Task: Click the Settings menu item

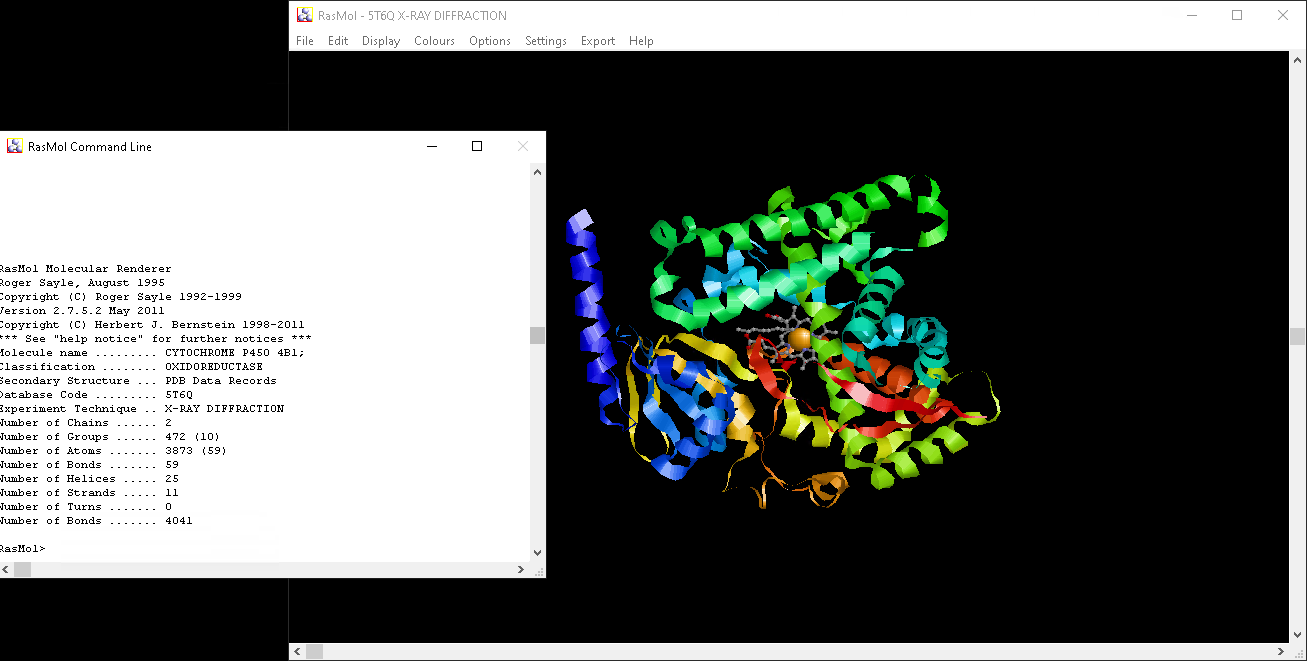Action: (x=546, y=41)
